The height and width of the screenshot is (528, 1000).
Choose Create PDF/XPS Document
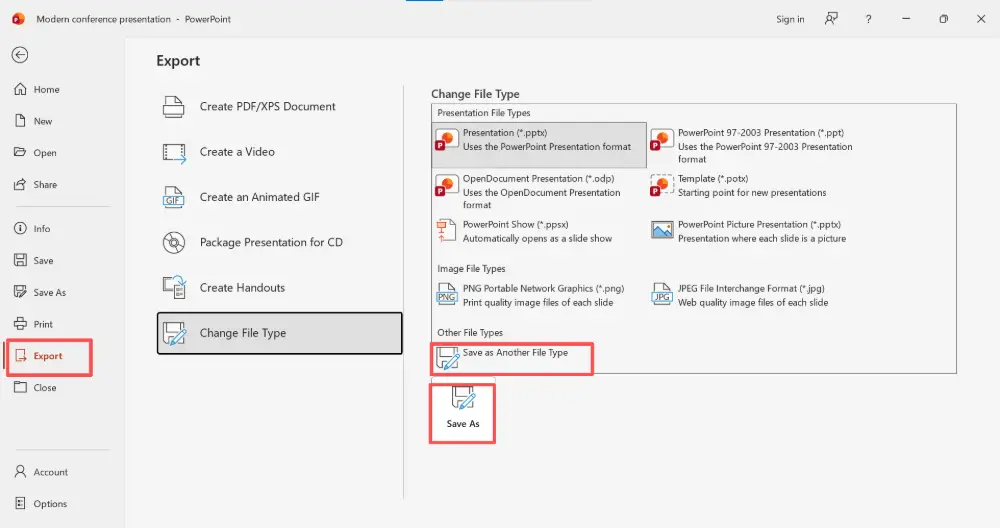tap(279, 106)
